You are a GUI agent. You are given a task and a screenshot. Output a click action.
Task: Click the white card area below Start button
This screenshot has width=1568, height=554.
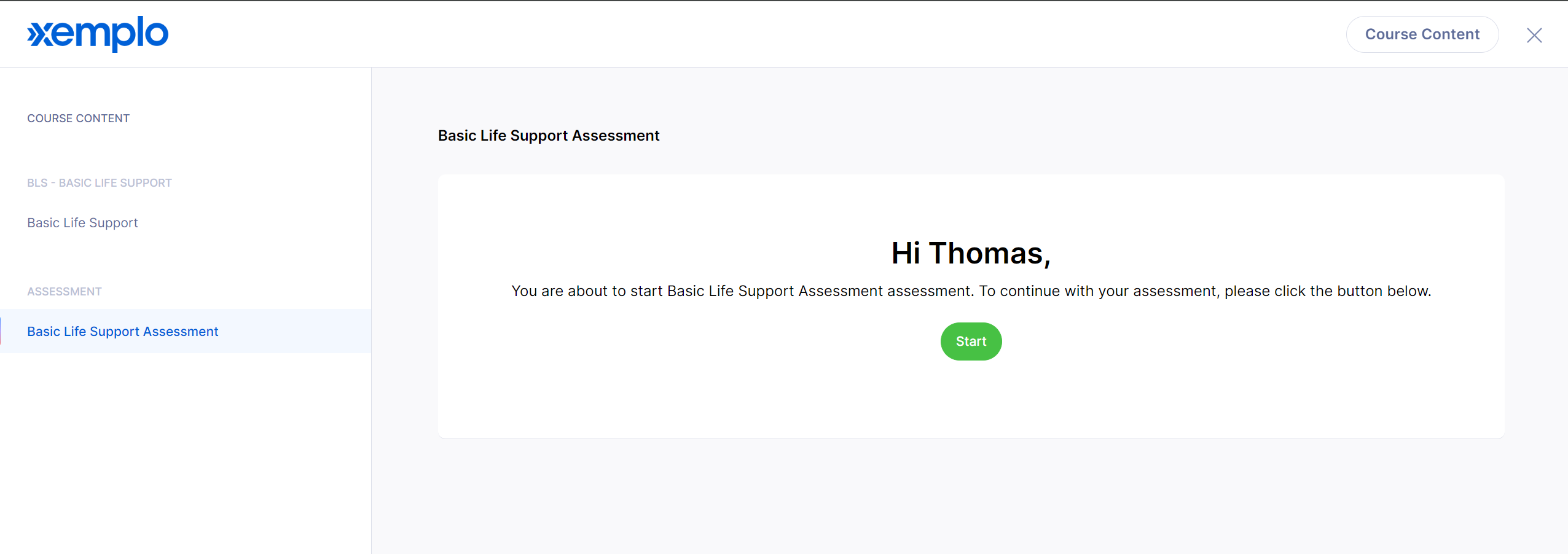(971, 399)
